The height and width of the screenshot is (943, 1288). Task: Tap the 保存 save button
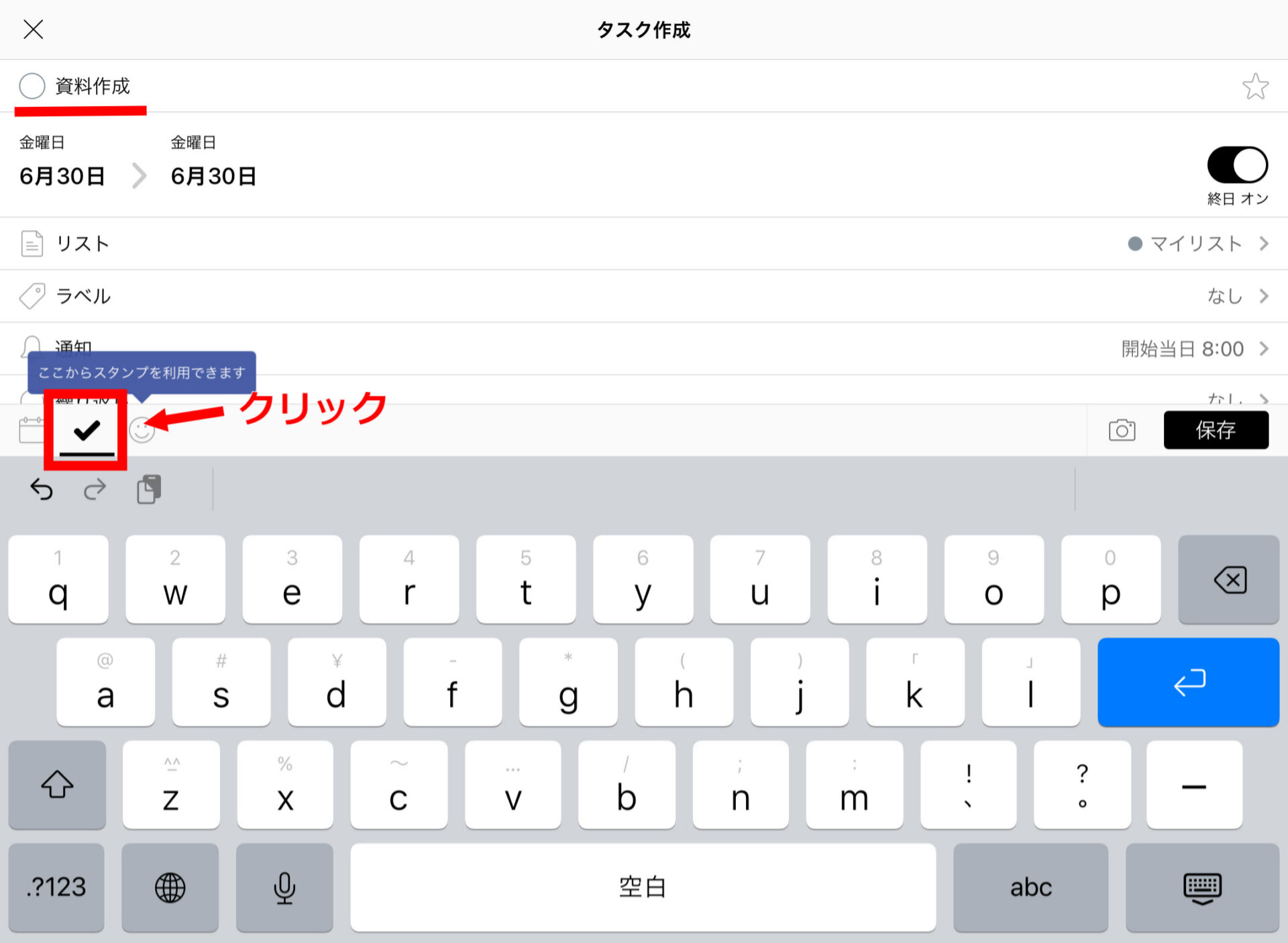click(x=1216, y=430)
